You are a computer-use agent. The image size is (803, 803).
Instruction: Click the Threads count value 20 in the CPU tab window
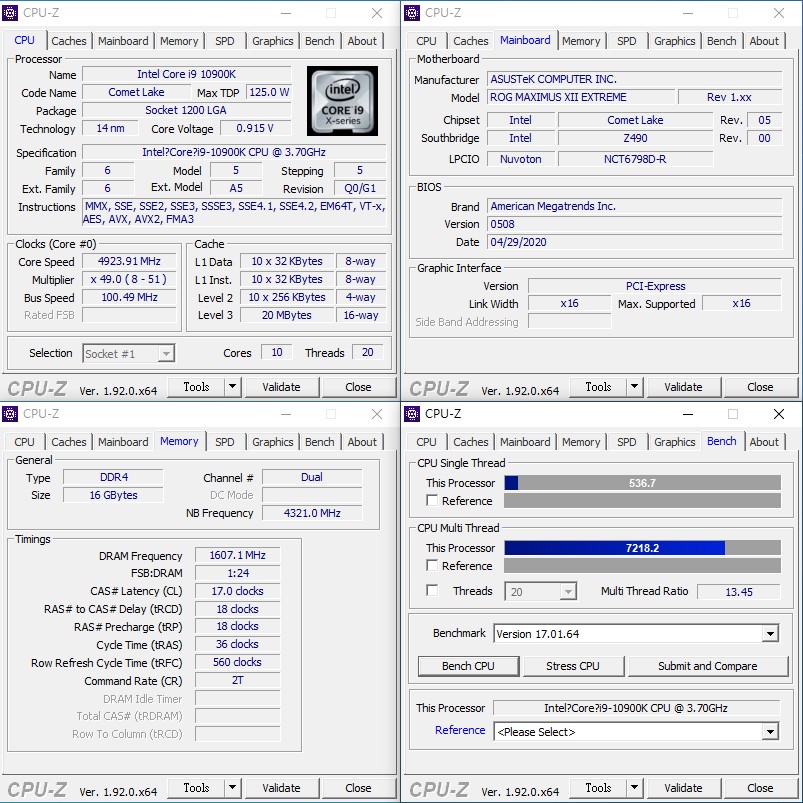368,352
